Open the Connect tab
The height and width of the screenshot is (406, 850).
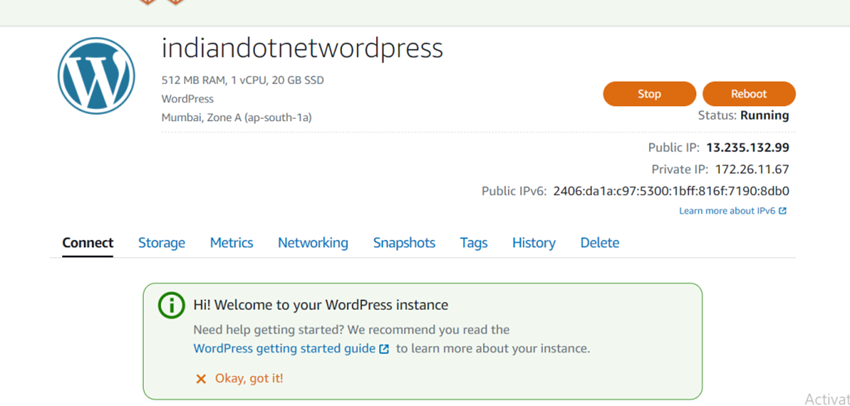point(88,243)
